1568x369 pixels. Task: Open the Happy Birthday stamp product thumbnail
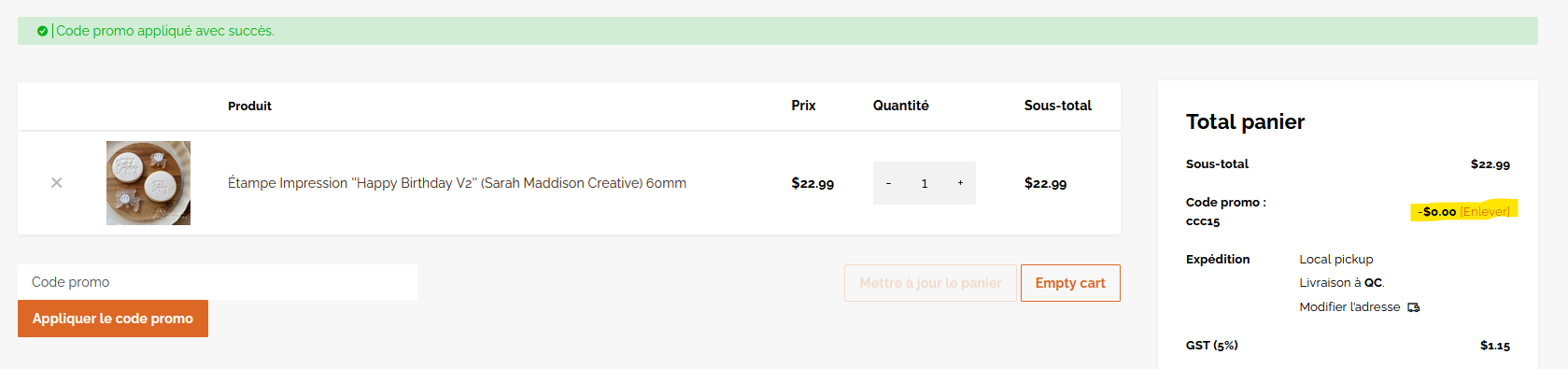click(148, 183)
